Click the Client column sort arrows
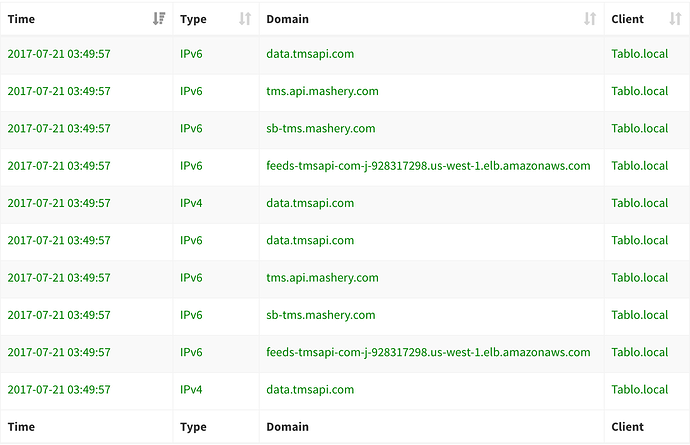The width and height of the screenshot is (690, 445). 675,19
